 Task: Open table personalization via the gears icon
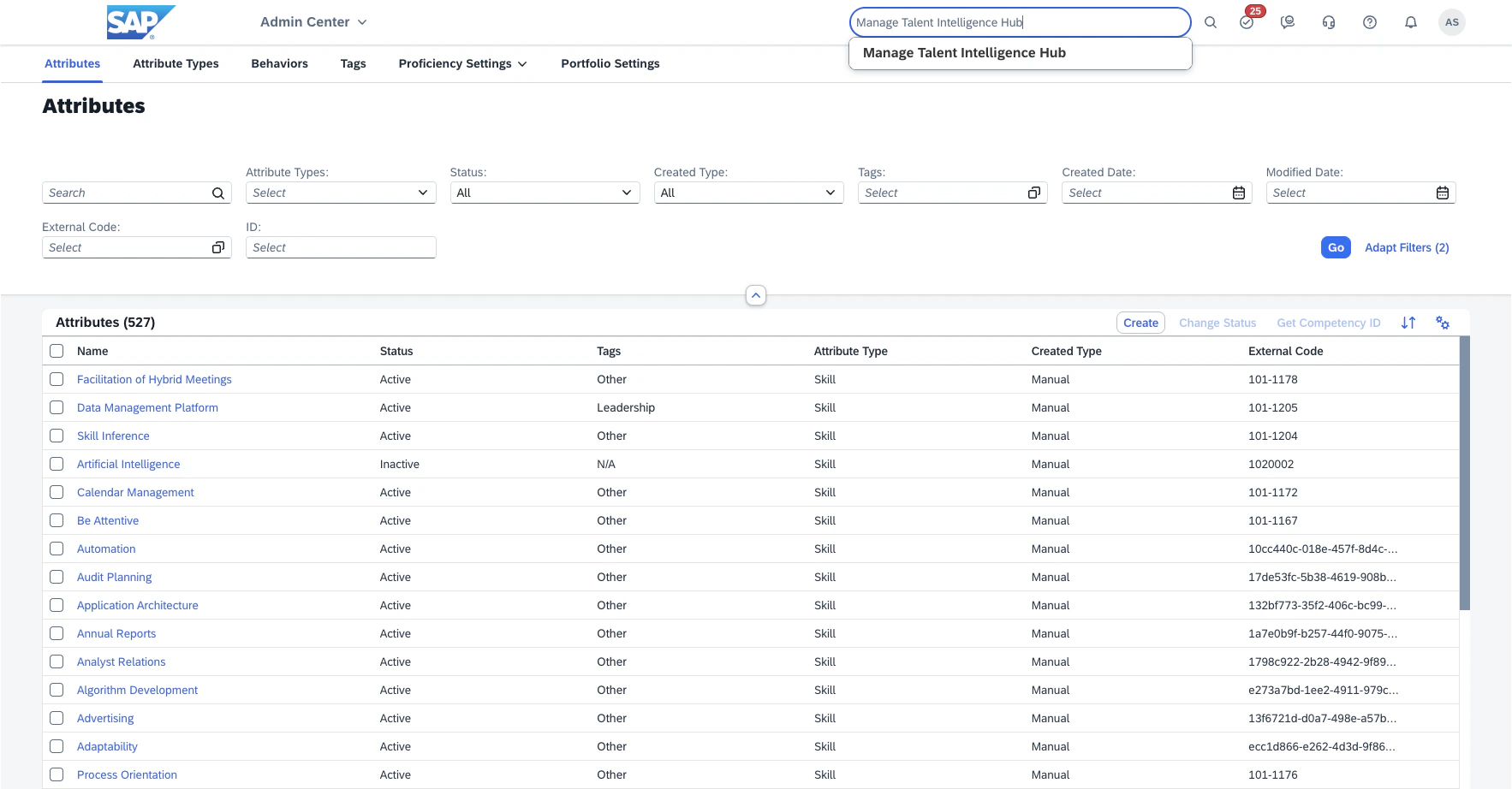click(1444, 323)
